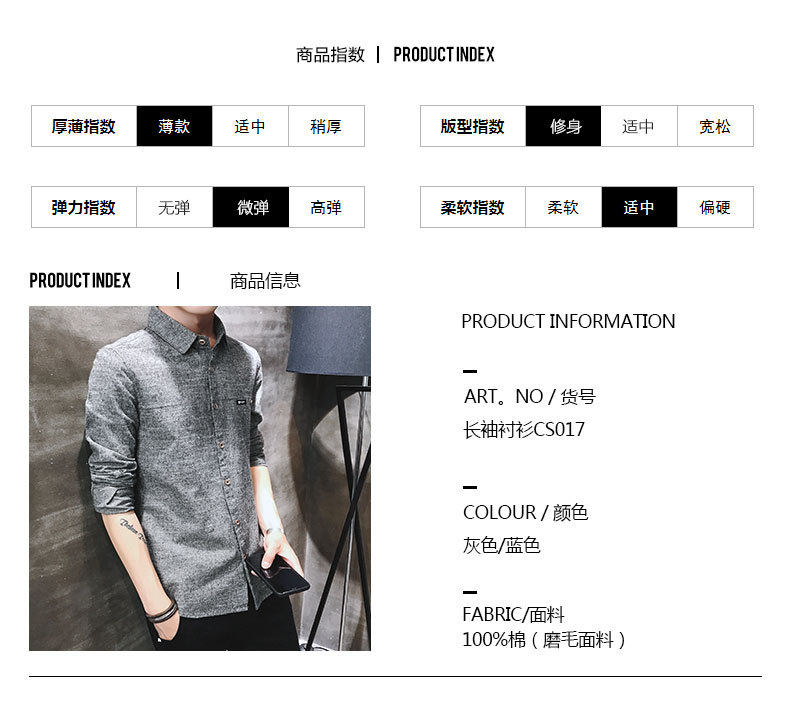The image size is (790, 706).
Task: Click the 弹力指数 label cell
Action: pyautogui.click(x=84, y=207)
